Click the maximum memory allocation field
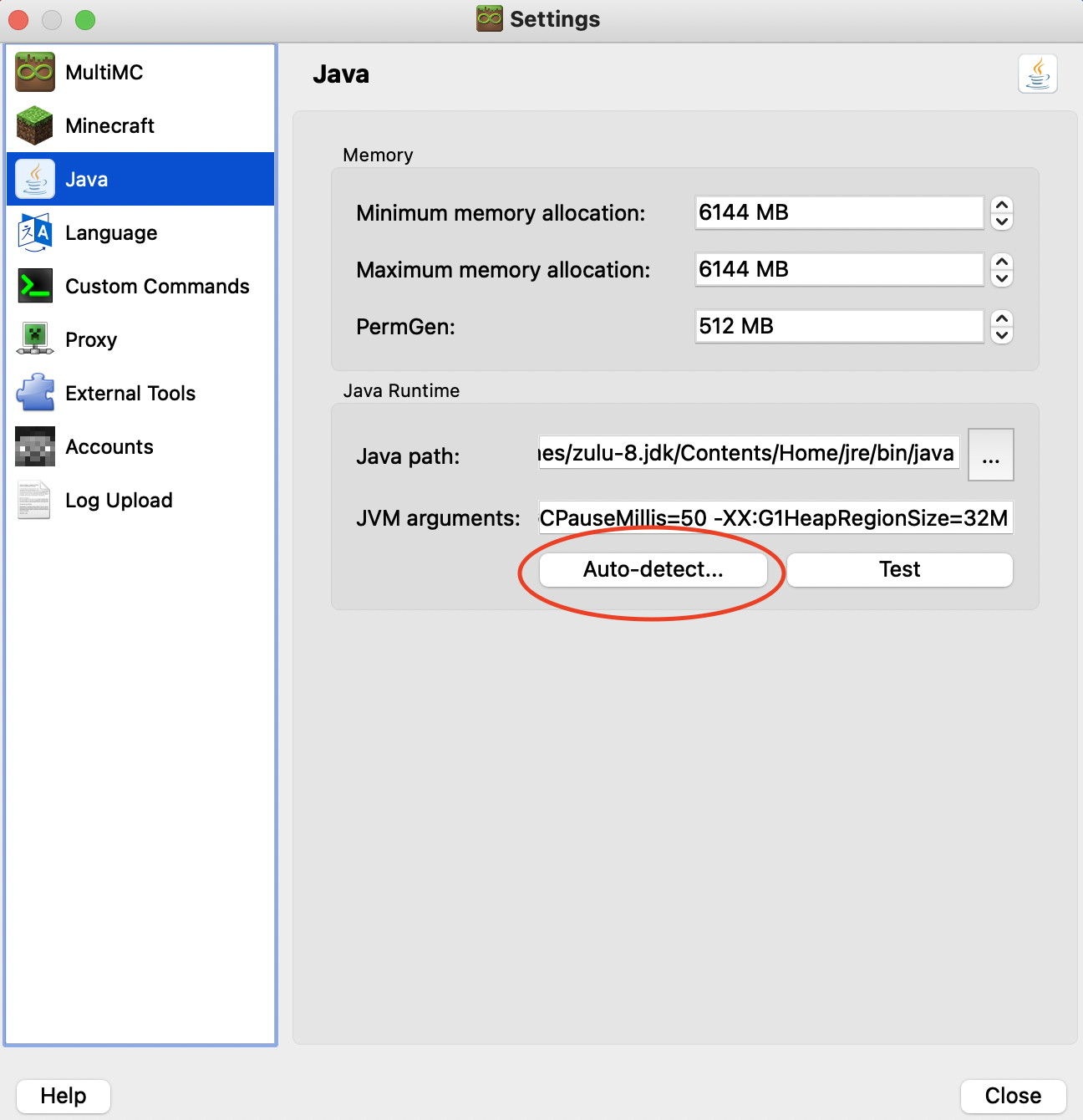 pos(839,269)
